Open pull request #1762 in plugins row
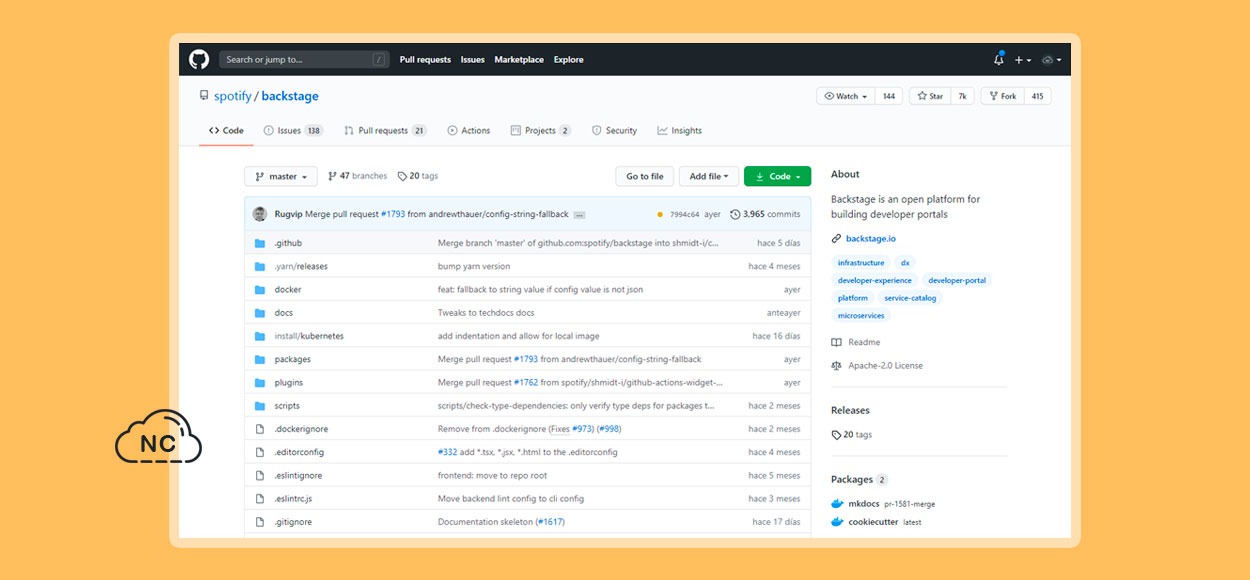This screenshot has height=580, width=1250. coord(526,382)
